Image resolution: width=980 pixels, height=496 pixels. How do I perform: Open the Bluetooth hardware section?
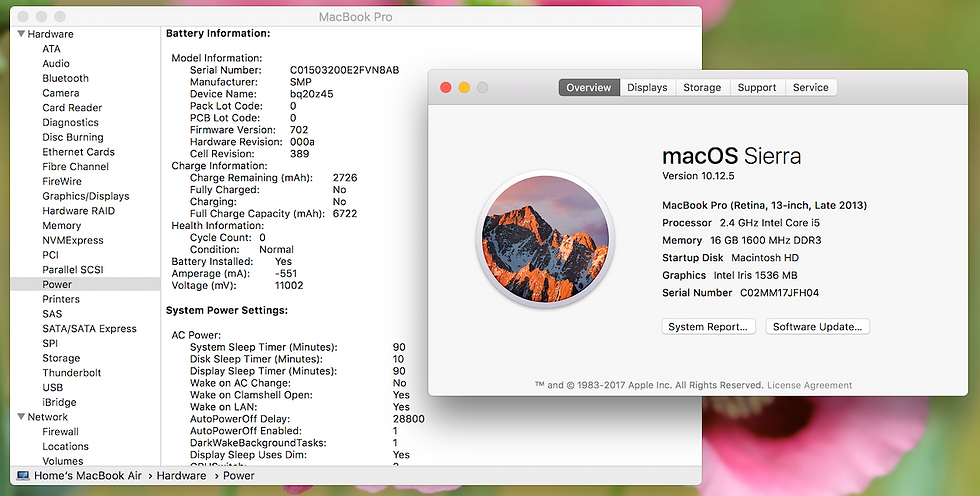point(65,78)
